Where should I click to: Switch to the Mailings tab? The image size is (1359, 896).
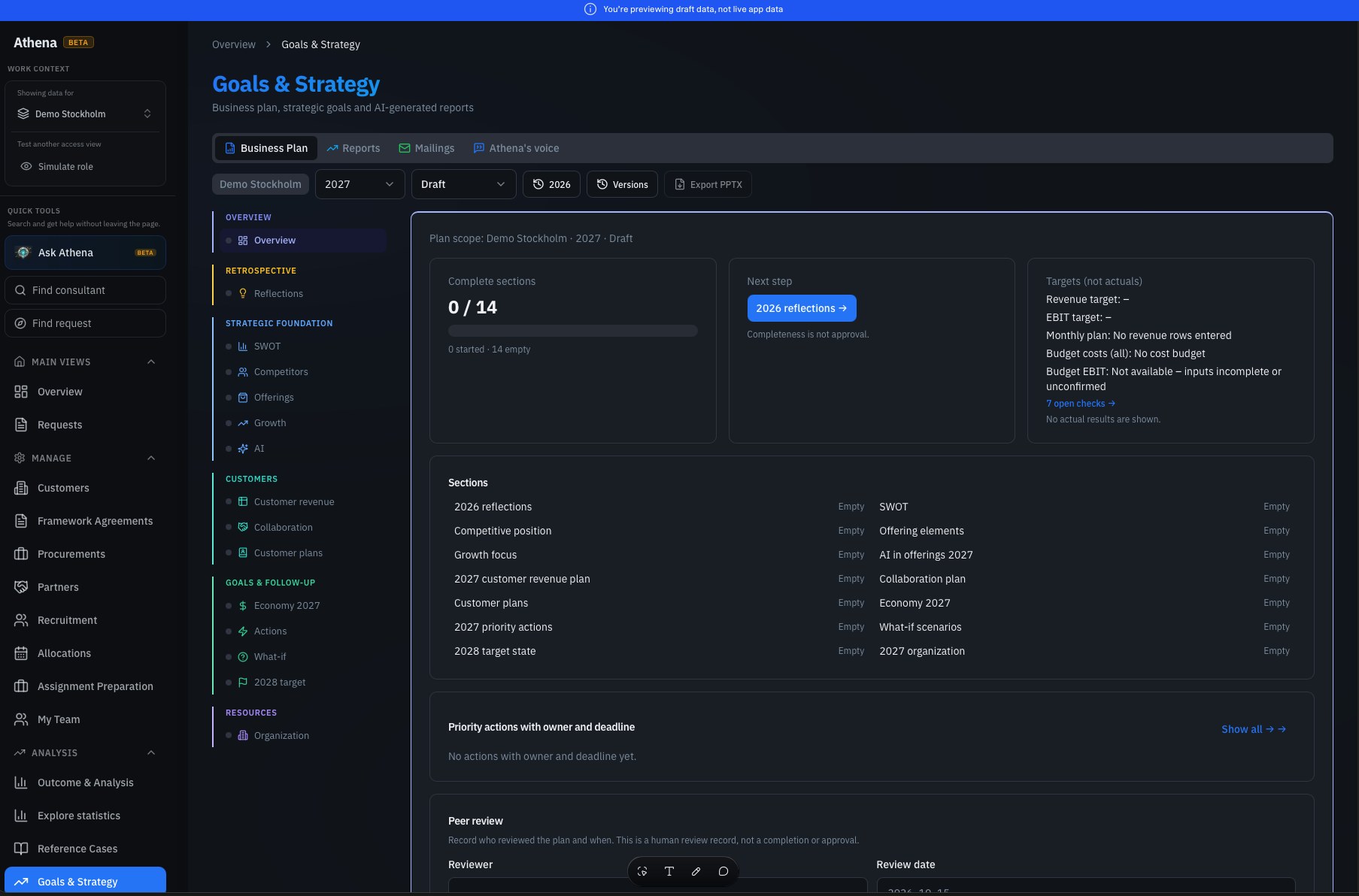(426, 148)
